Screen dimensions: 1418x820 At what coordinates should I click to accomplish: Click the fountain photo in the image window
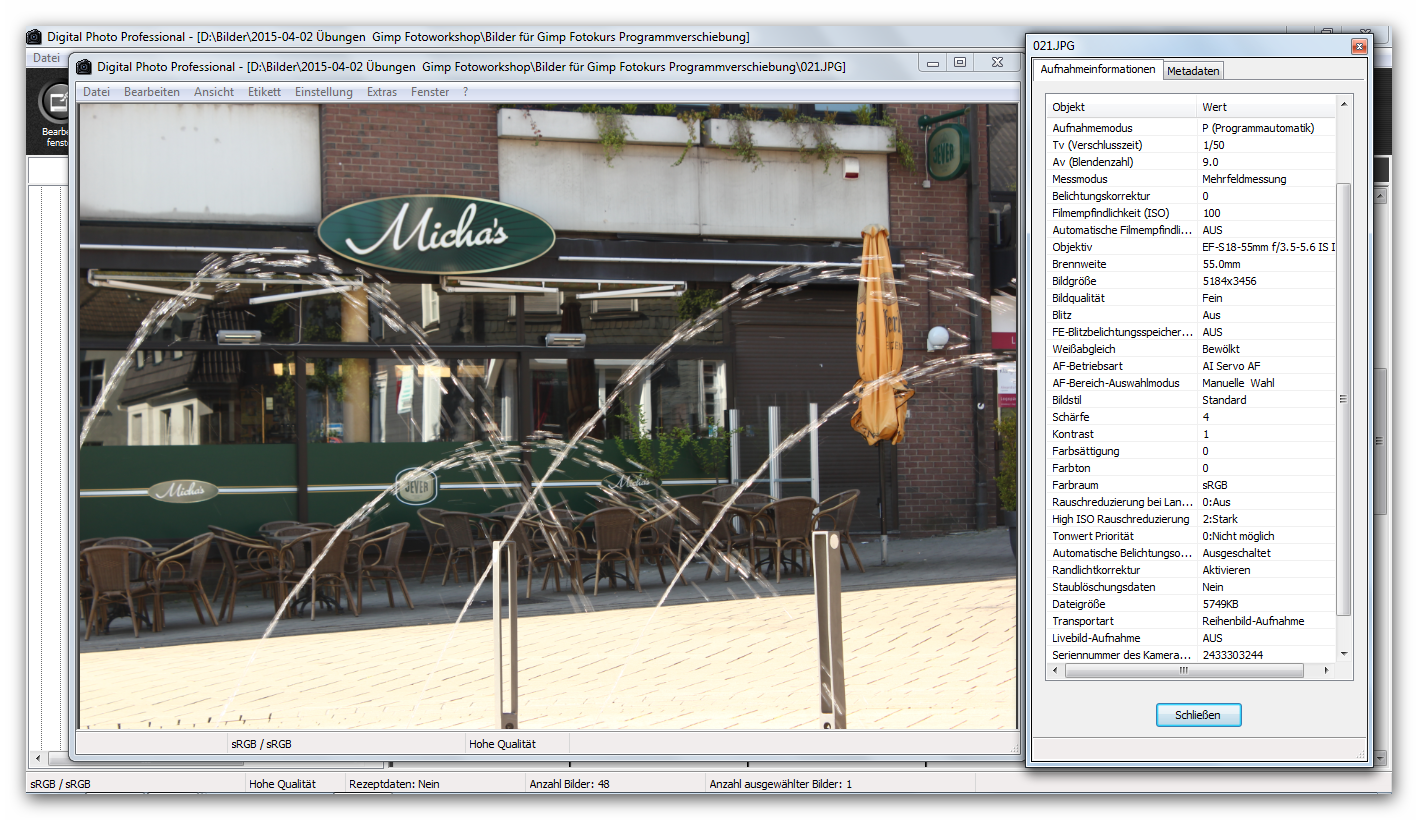[x=547, y=416]
